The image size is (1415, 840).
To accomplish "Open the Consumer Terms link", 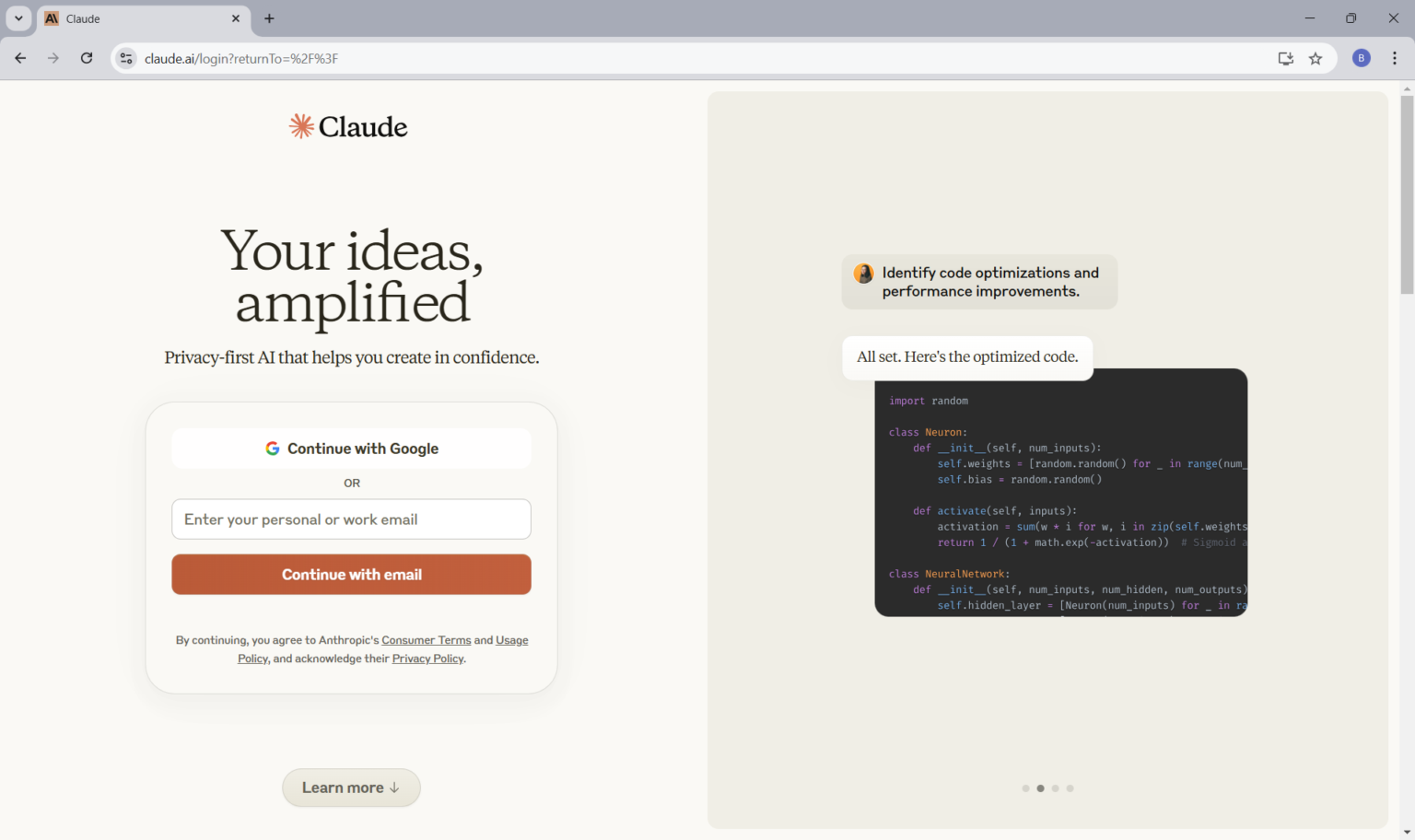I will pos(426,639).
